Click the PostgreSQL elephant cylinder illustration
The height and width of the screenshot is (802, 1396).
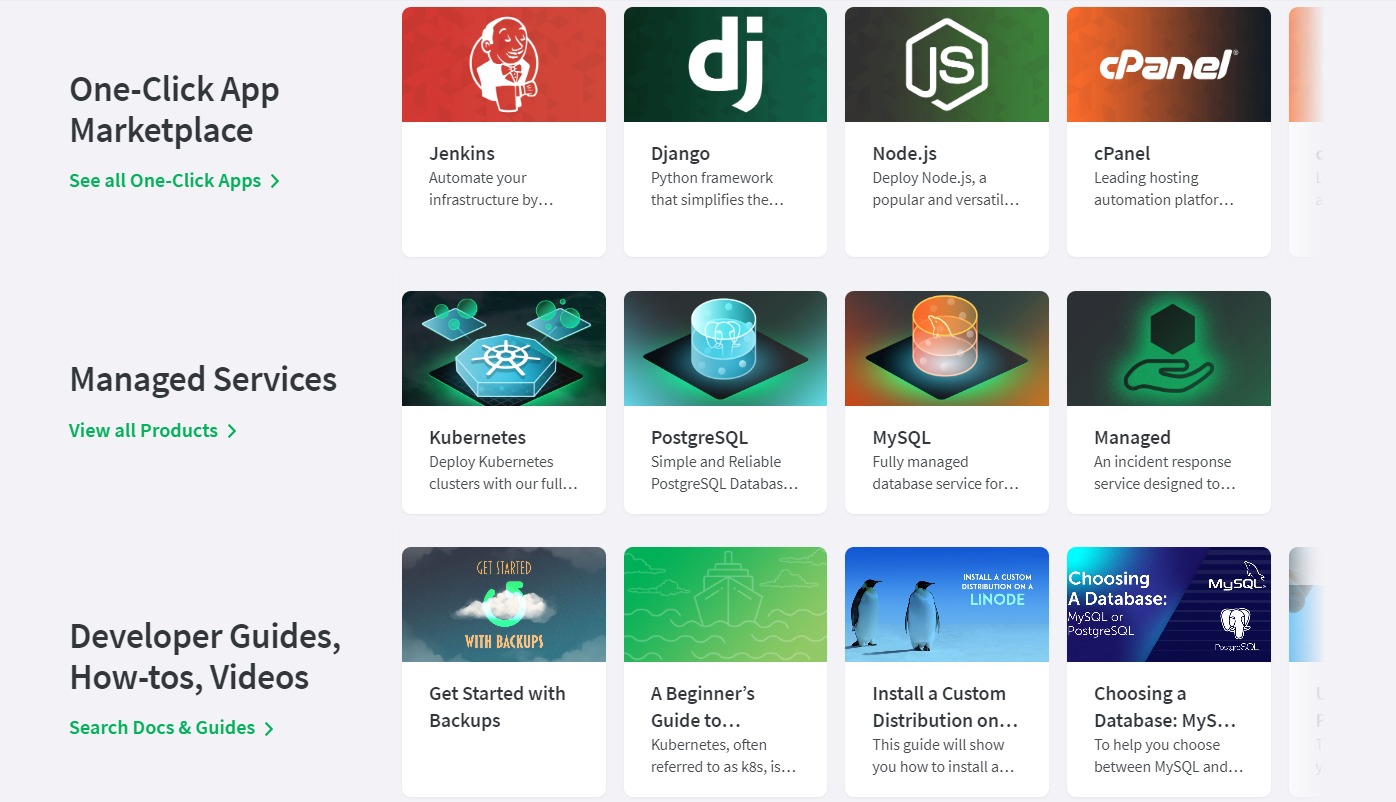coord(725,340)
